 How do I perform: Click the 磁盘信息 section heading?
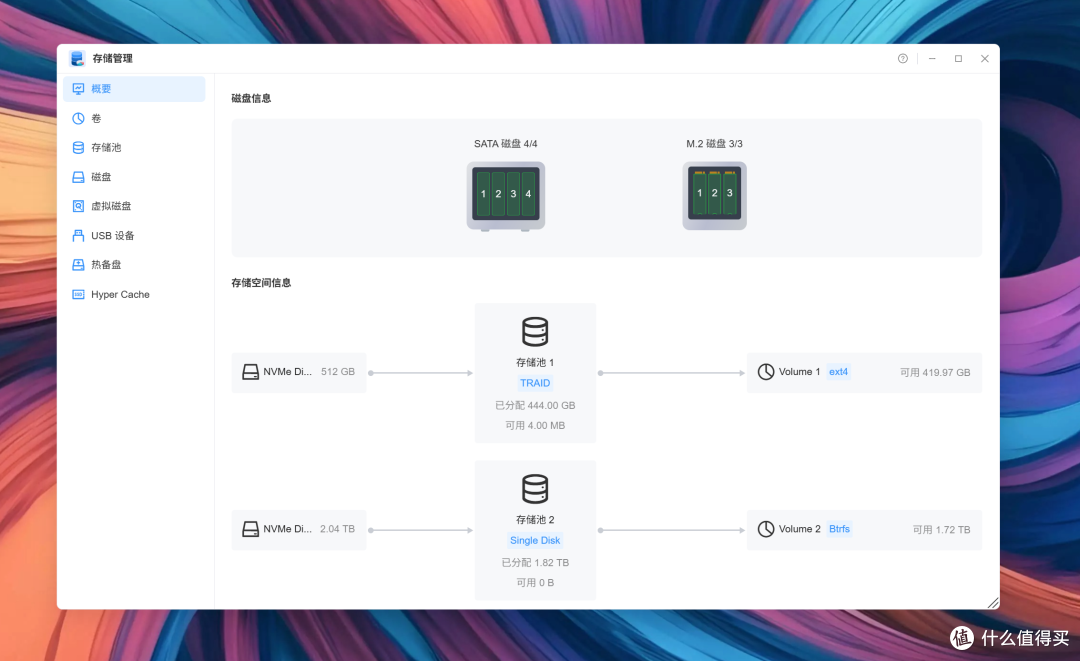[x=251, y=98]
